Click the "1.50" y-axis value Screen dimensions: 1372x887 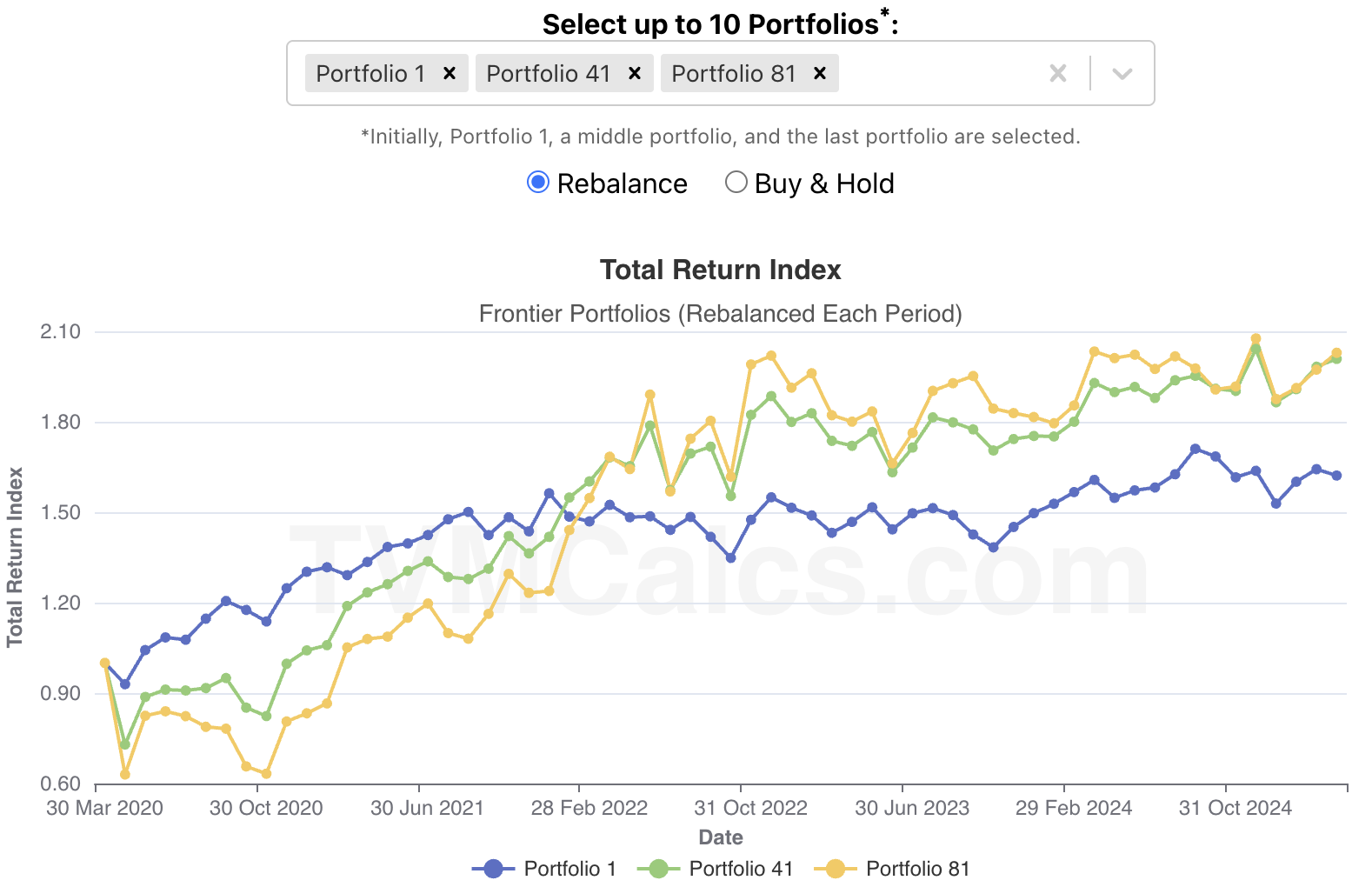pyautogui.click(x=60, y=512)
